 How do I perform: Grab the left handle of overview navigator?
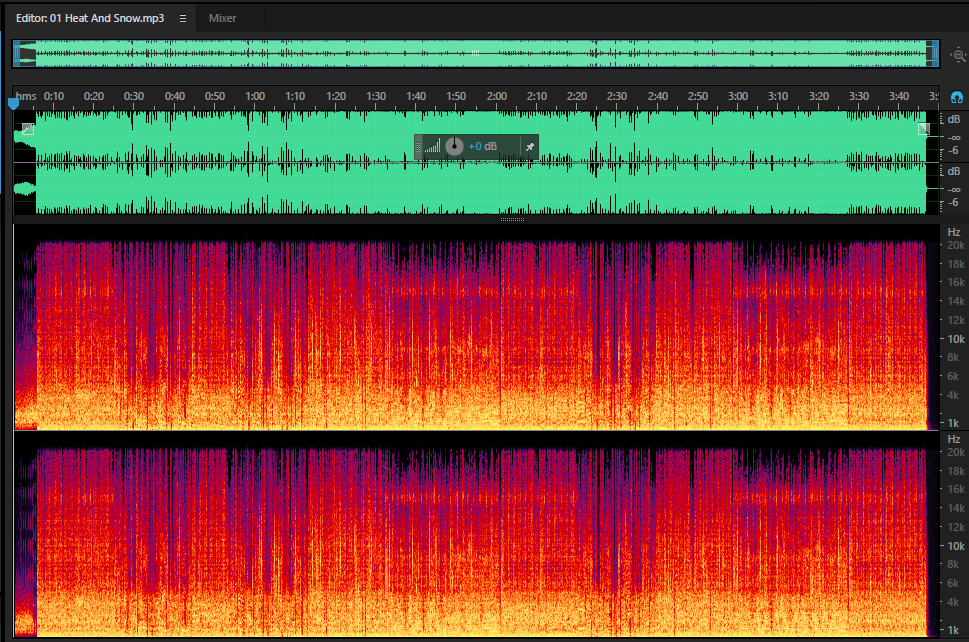tap(17, 54)
